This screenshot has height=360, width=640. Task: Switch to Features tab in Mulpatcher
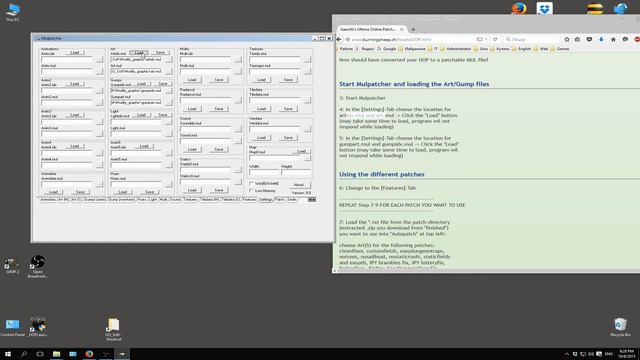pyautogui.click(x=249, y=200)
